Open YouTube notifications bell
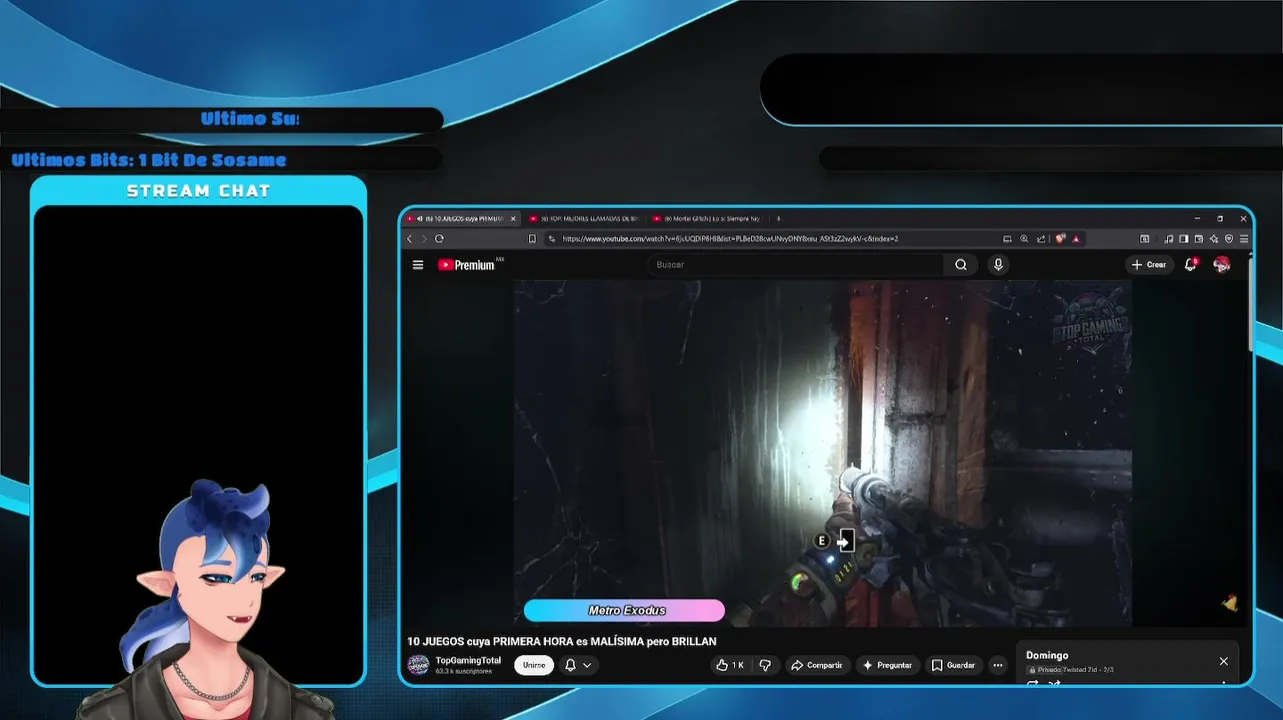Image resolution: width=1283 pixels, height=720 pixels. coord(1190,265)
